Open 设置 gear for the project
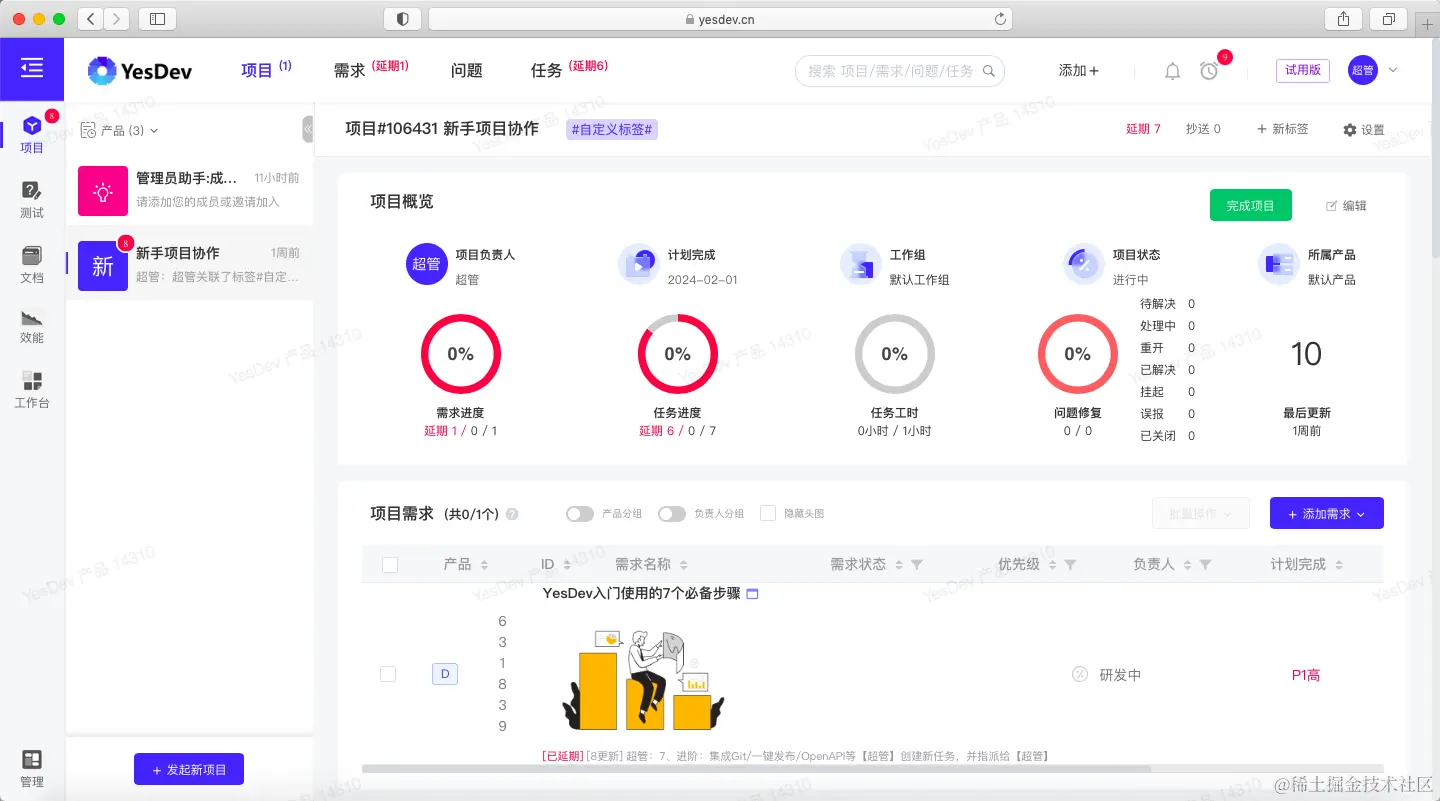The image size is (1440, 801). (x=1364, y=130)
